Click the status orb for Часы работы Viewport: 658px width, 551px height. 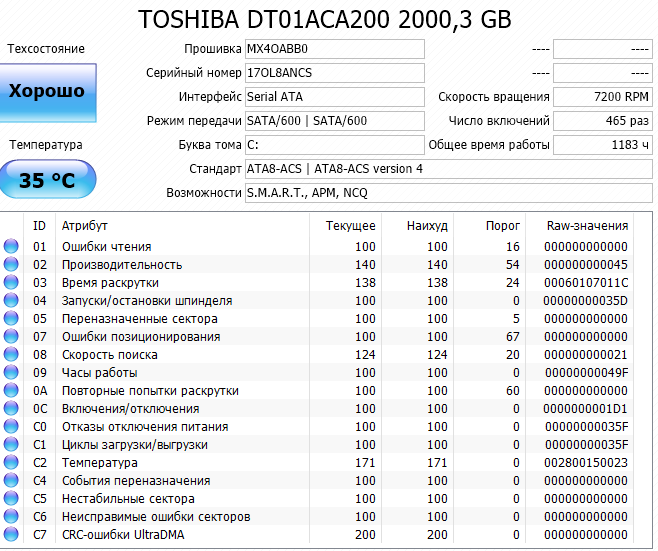[x=11, y=372]
